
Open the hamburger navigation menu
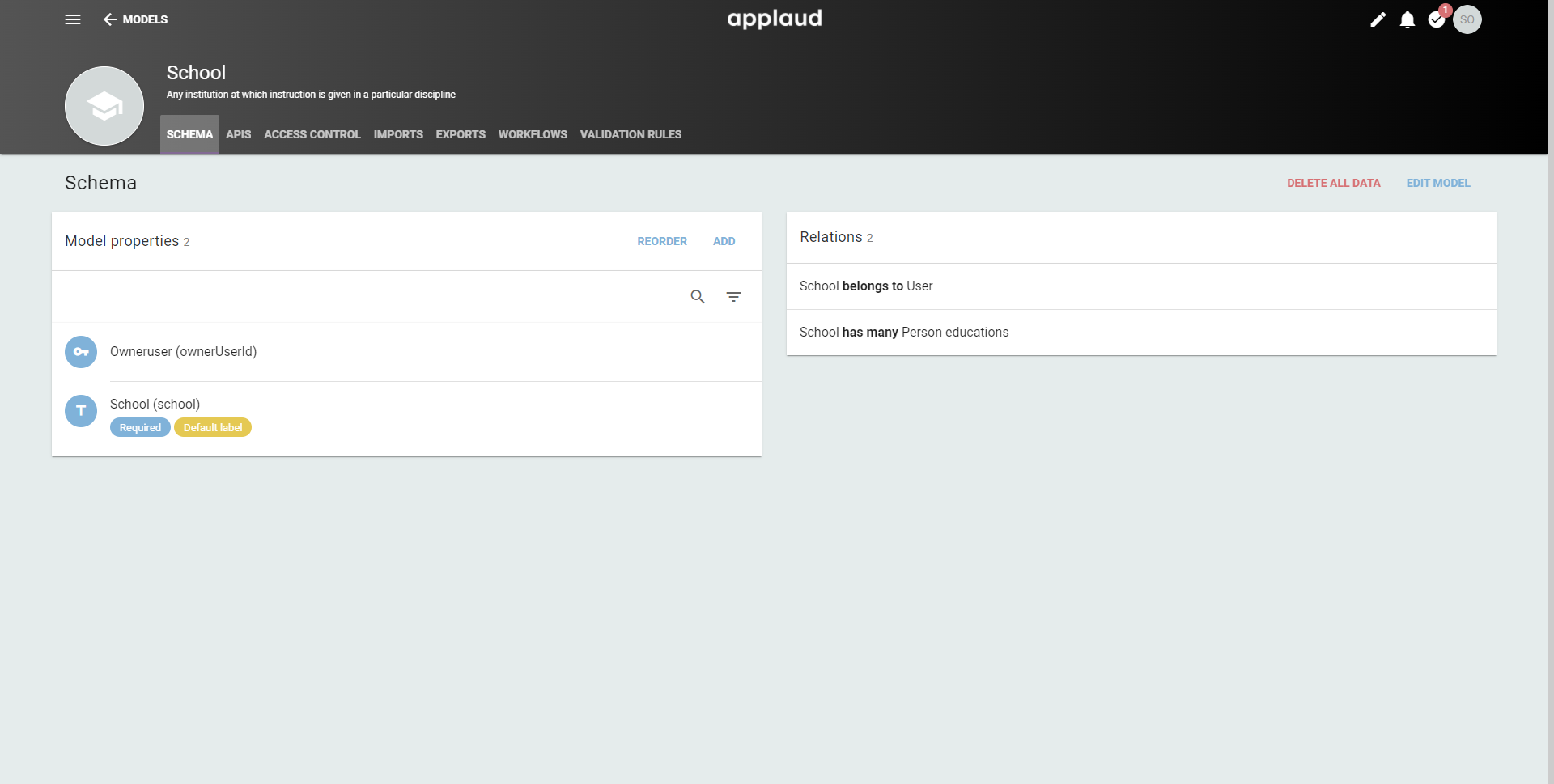click(x=73, y=19)
